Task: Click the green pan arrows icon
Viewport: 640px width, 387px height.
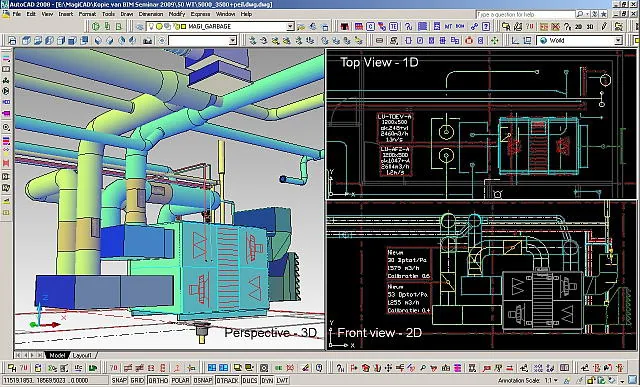Action: click(x=495, y=40)
